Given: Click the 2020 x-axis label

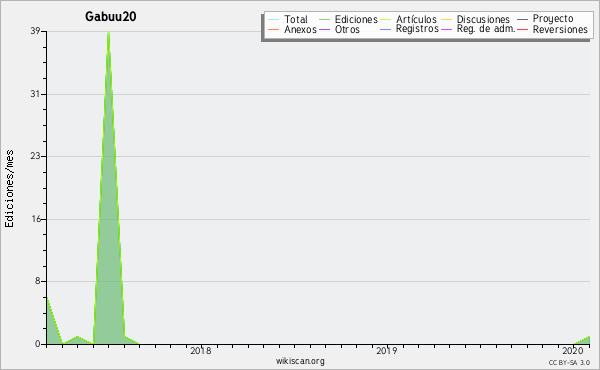Looking at the screenshot, I should 572,350.
